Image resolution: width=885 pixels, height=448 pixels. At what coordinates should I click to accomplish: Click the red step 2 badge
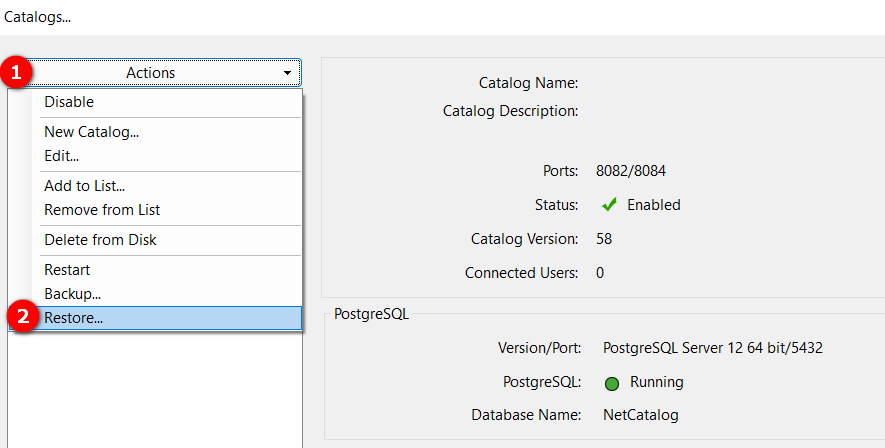(22, 318)
